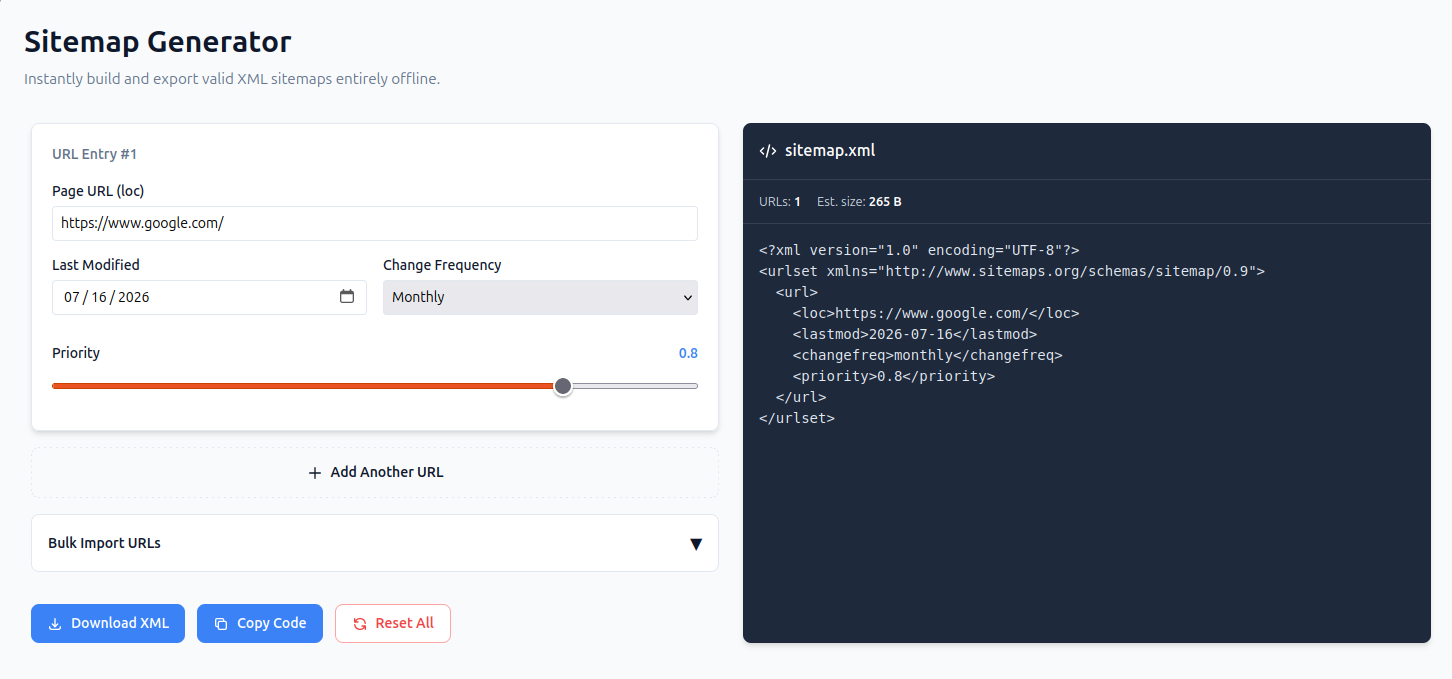Viewport: 1452px width, 679px height.
Task: Click the plus icon beside Add Another URL
Action: pos(315,472)
